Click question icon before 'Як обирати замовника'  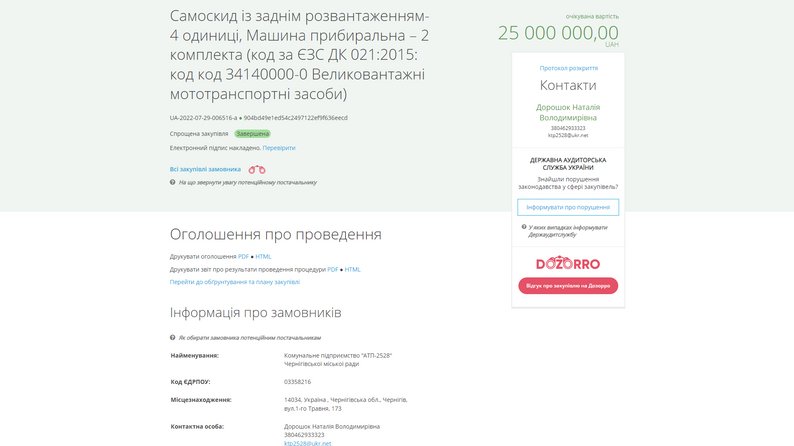click(173, 337)
